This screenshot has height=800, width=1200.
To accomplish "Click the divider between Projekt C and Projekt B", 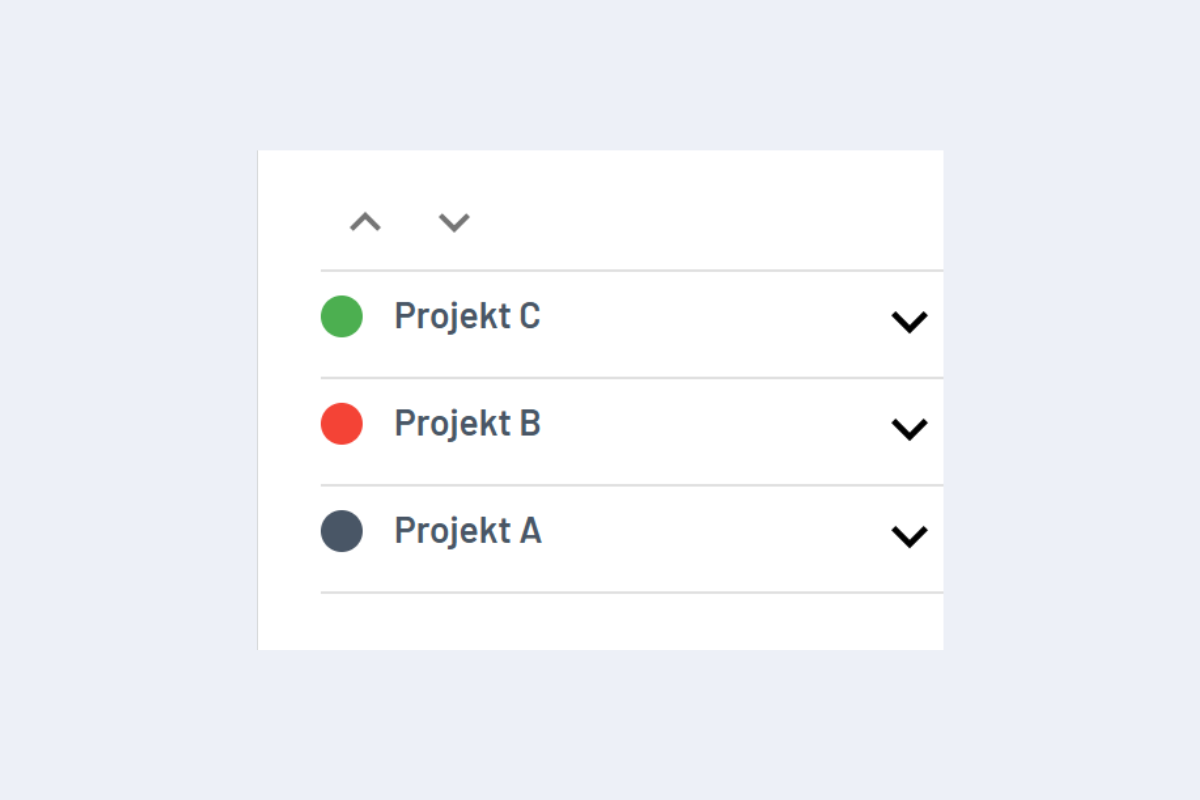I will (630, 378).
